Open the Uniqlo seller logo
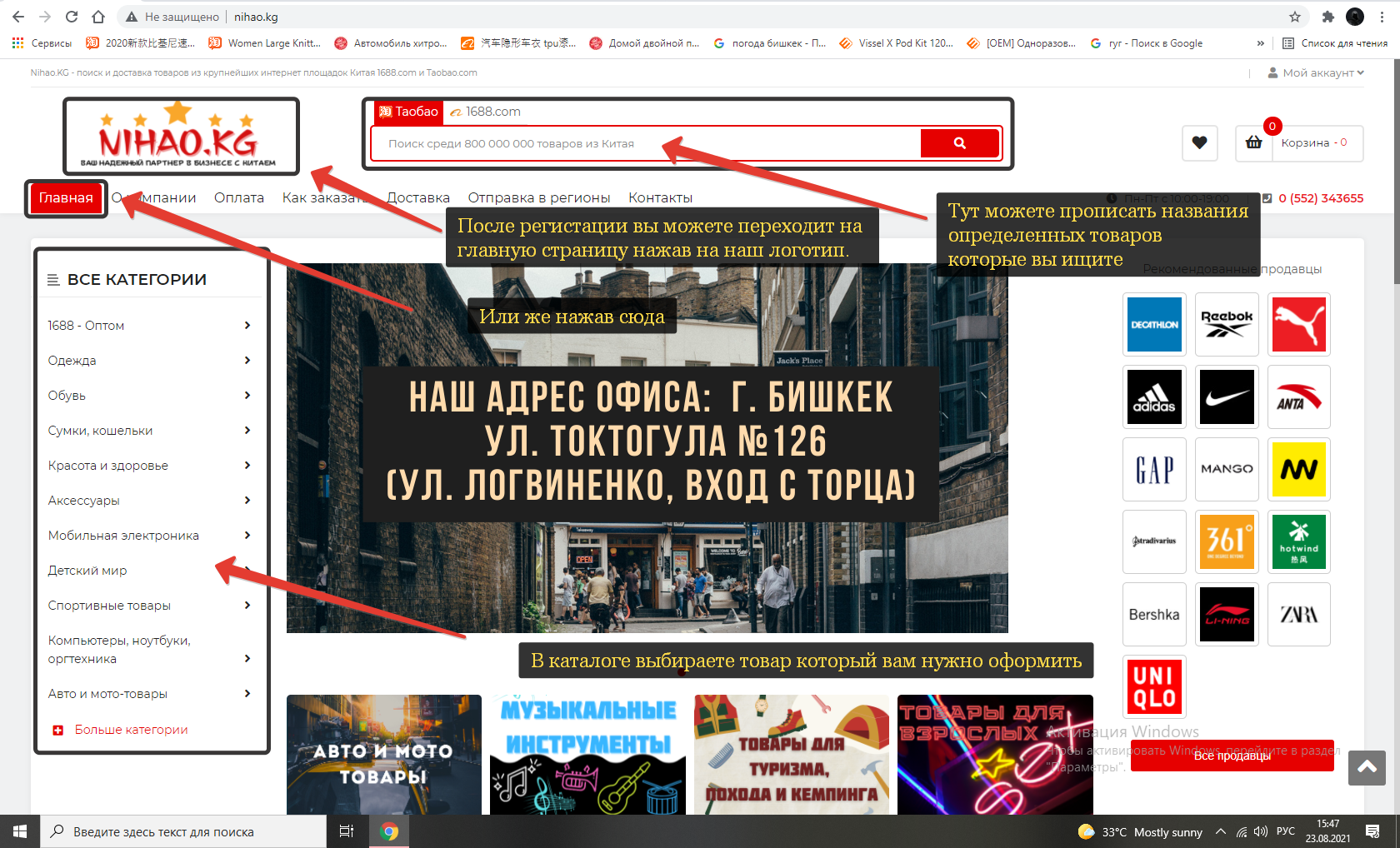 coord(1154,686)
